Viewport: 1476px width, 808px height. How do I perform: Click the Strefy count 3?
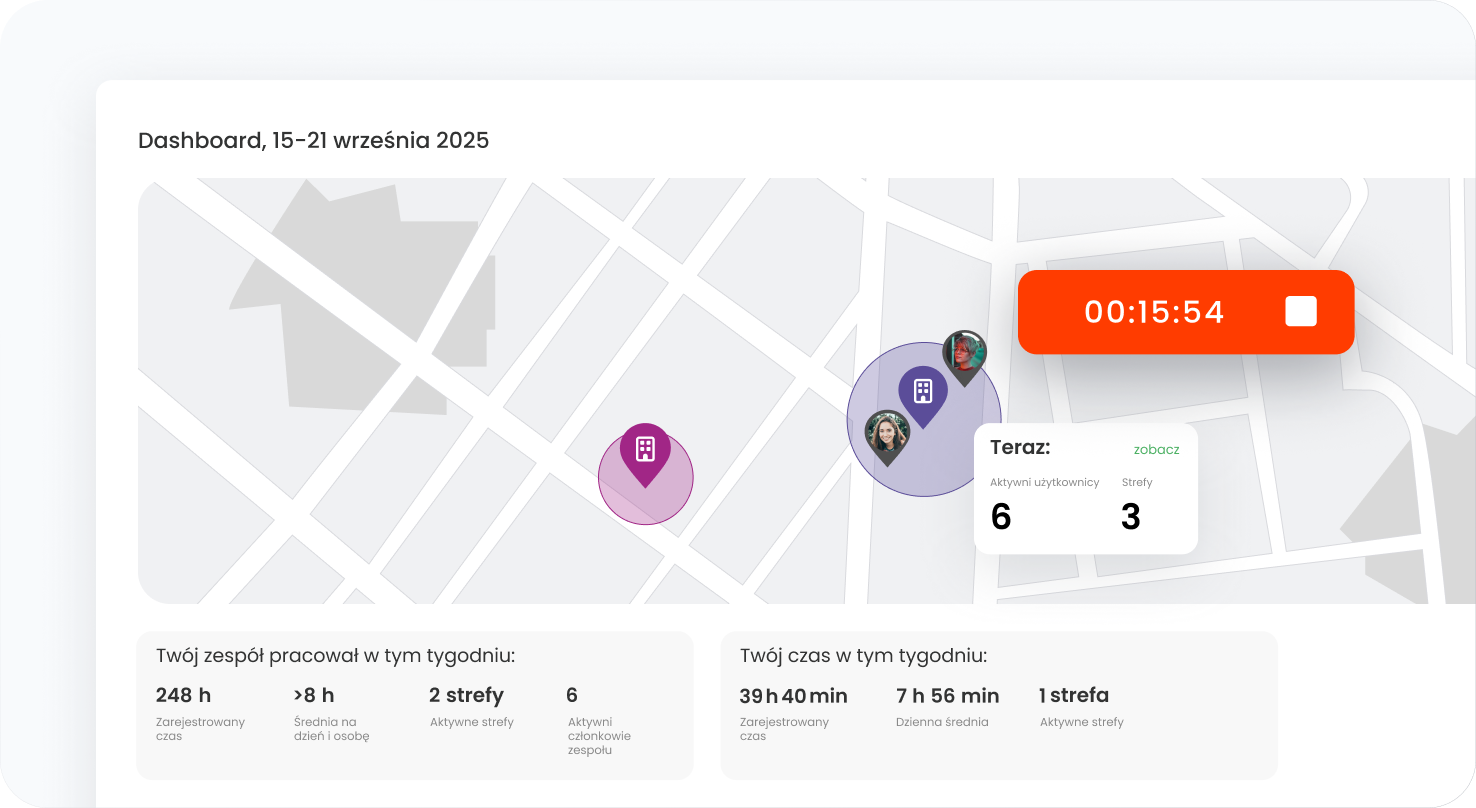[1131, 517]
